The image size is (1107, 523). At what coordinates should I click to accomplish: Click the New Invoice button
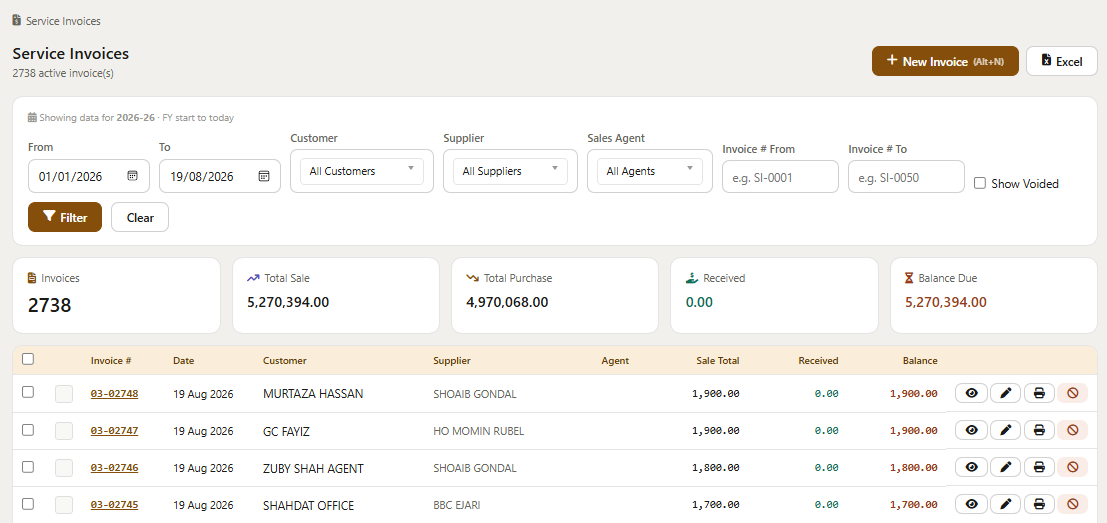click(x=945, y=61)
